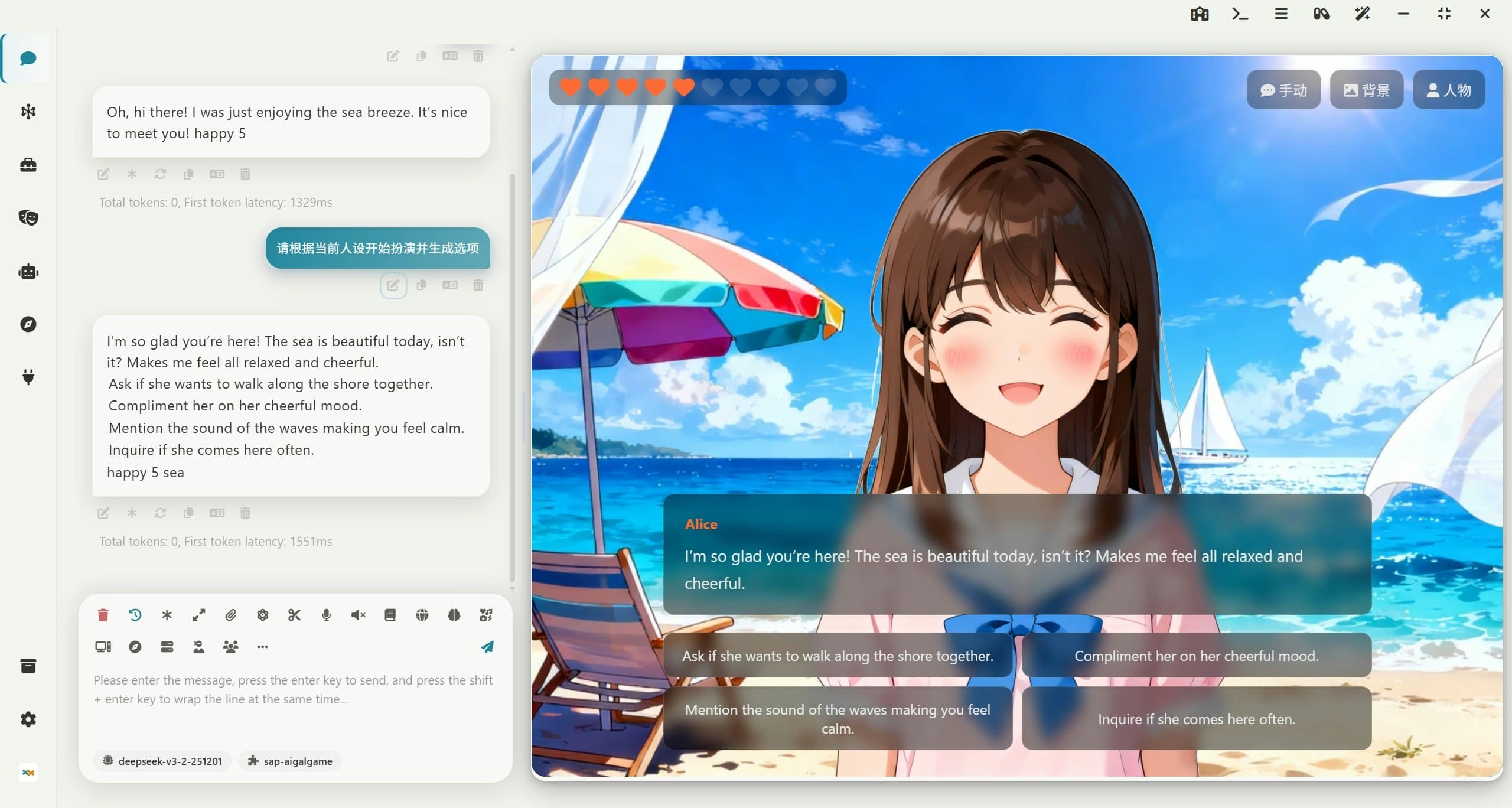Open the 人物 character tab
Viewport: 1512px width, 808px height.
click(1448, 90)
